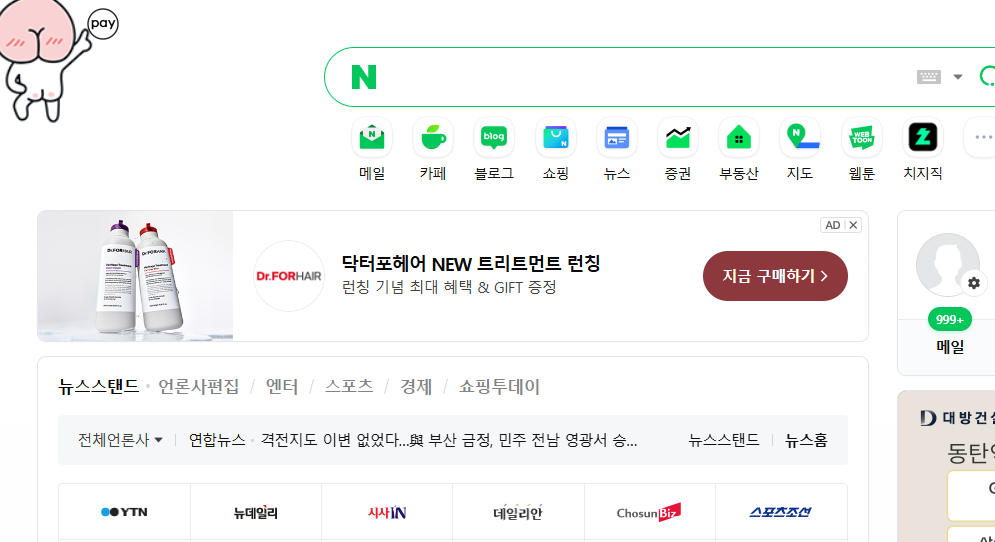Open the 스포츠조선 press logo
Viewport: 995px width, 542px height.
(781, 512)
